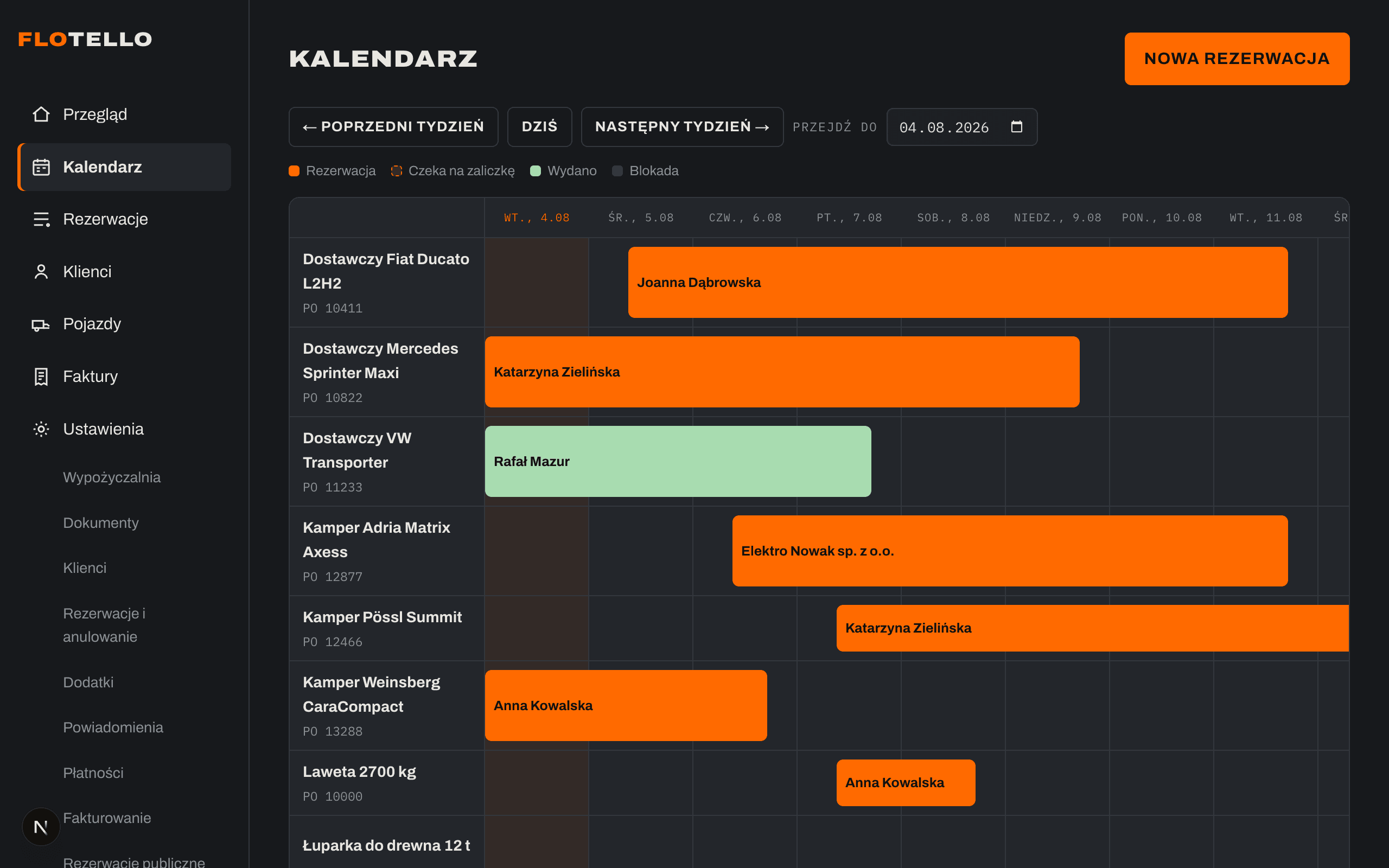Viewport: 1389px width, 868px height.
Task: Select Laweta 2700 kg row
Action: click(387, 783)
